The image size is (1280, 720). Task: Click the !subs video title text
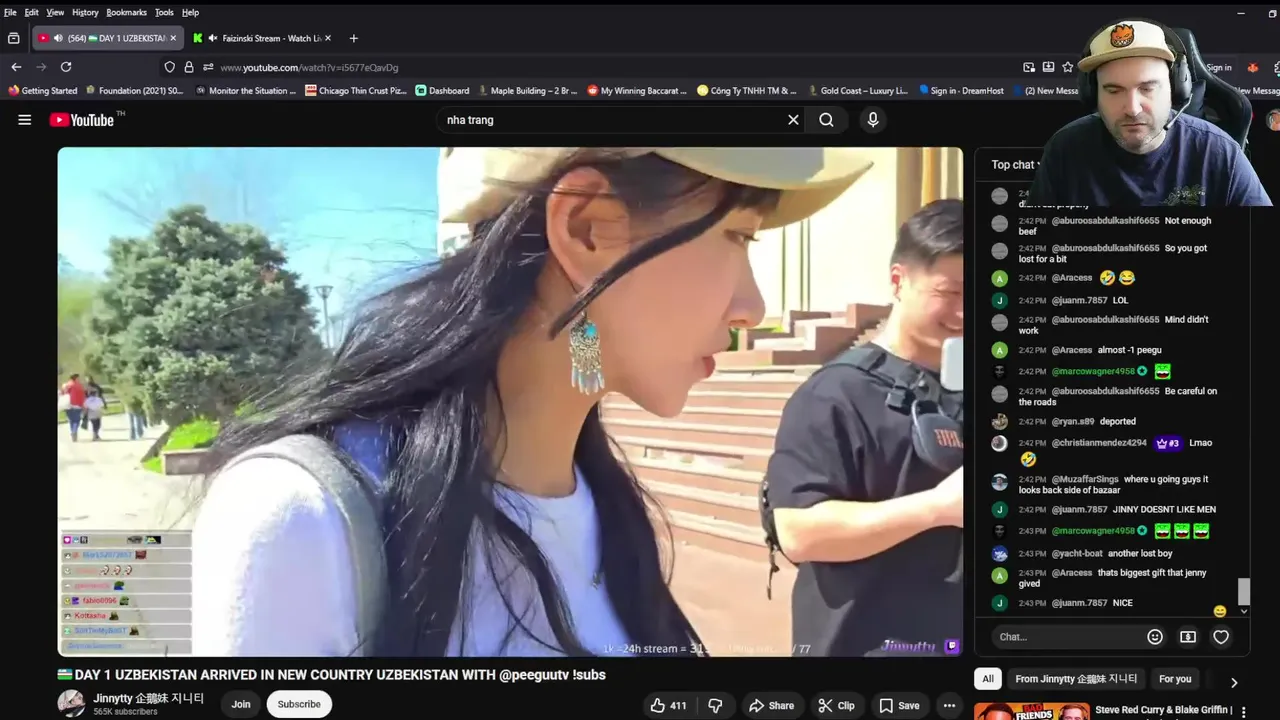tap(589, 675)
